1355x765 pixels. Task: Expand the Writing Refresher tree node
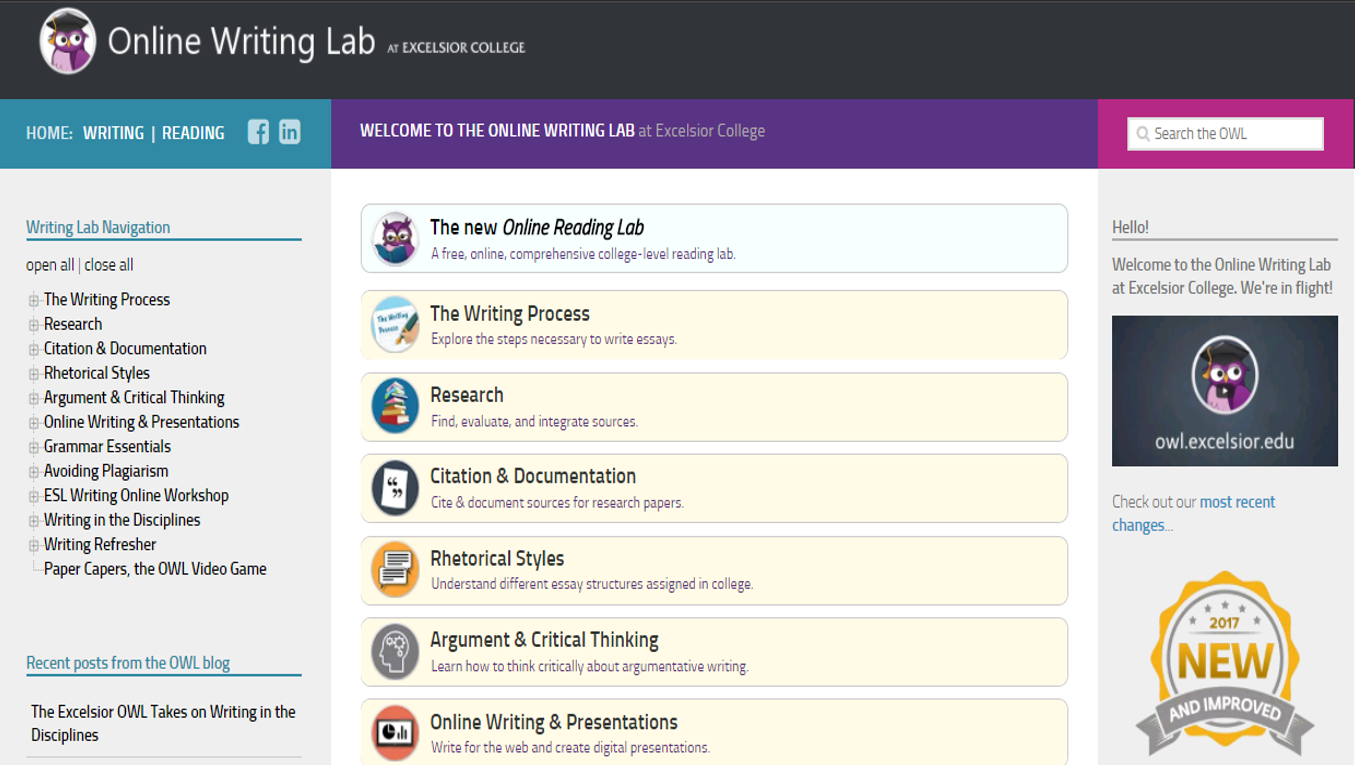pos(34,545)
